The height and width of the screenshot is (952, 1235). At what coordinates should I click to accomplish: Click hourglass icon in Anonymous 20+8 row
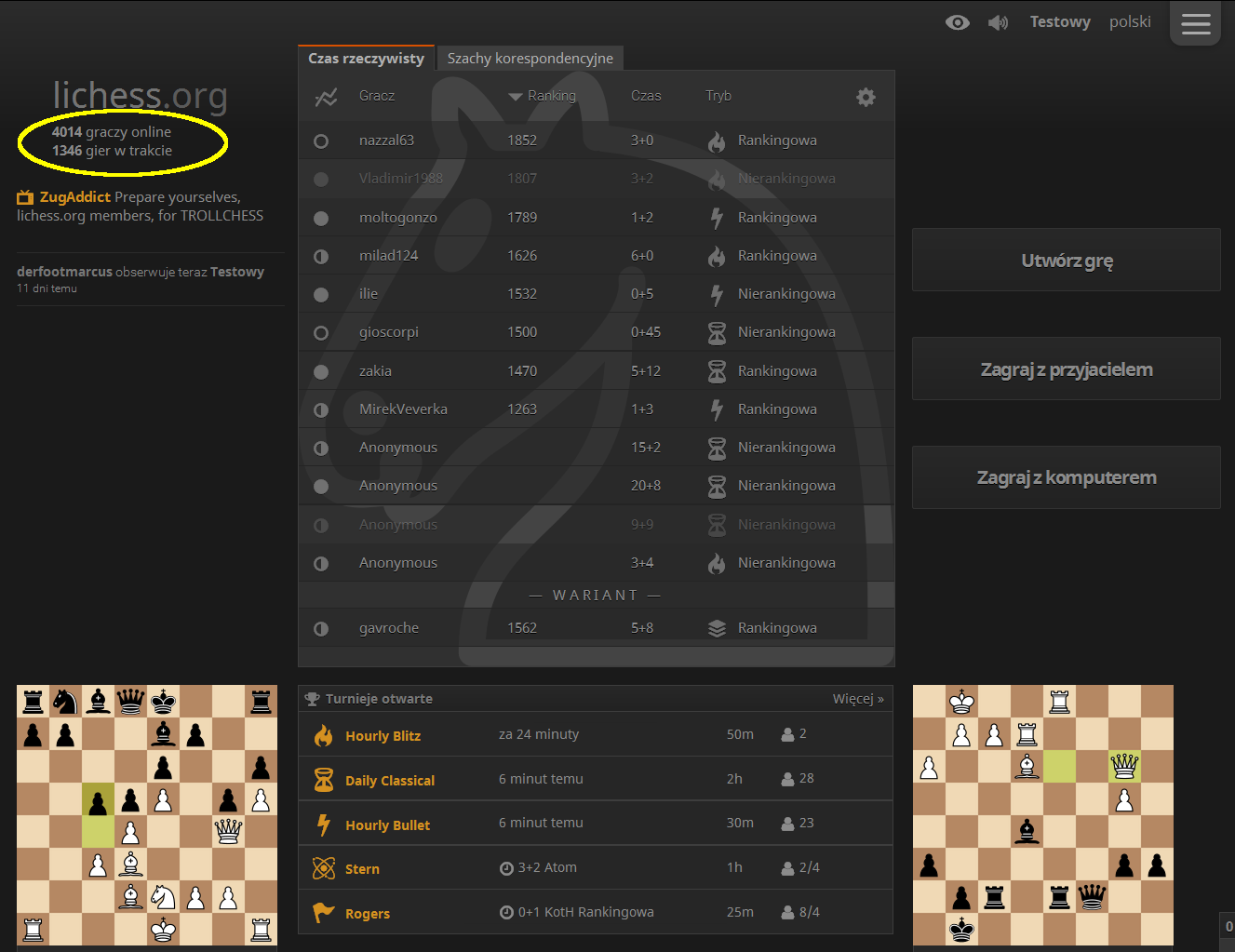click(717, 486)
